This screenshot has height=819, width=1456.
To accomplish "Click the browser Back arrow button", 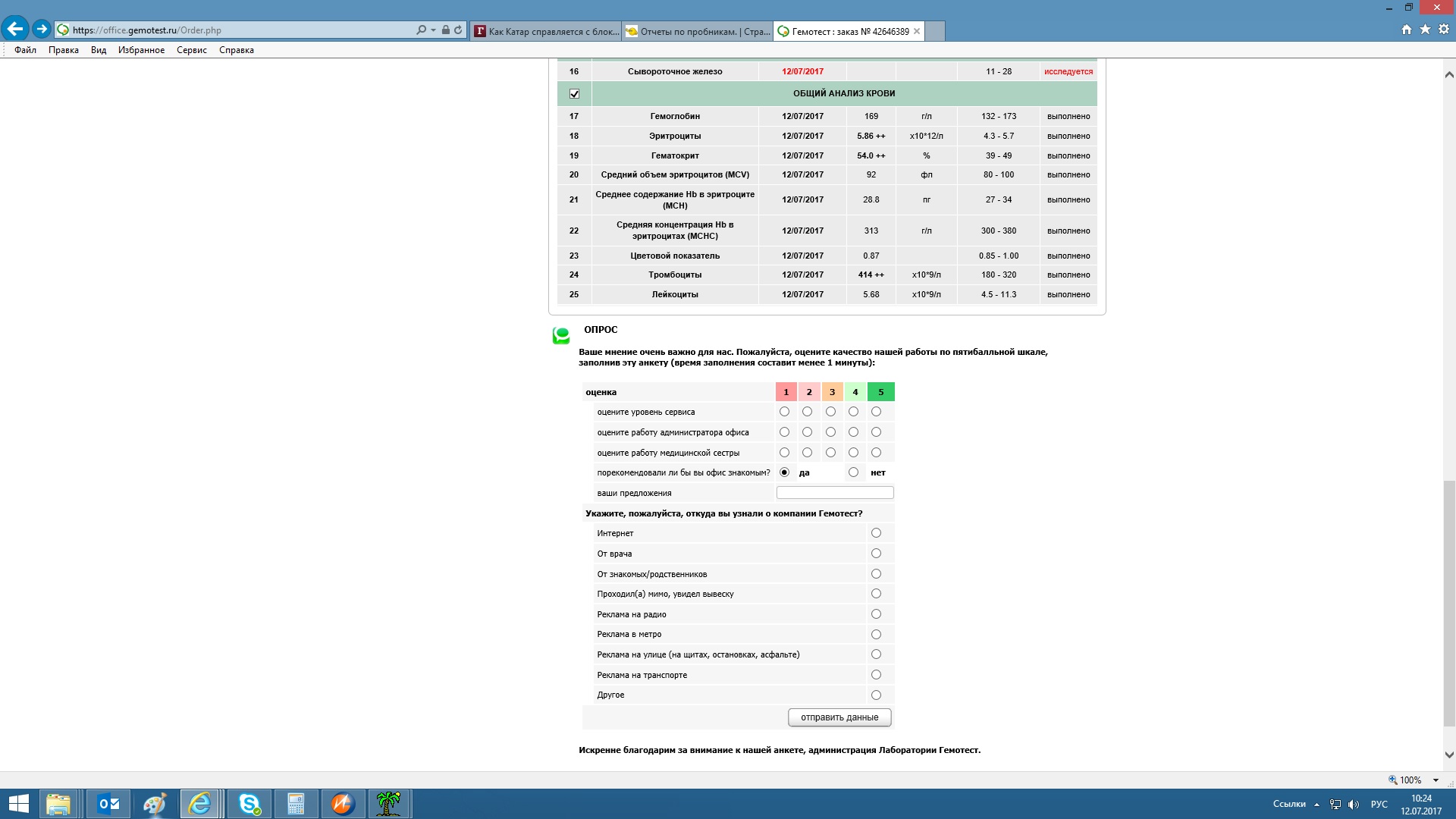I will click(15, 30).
